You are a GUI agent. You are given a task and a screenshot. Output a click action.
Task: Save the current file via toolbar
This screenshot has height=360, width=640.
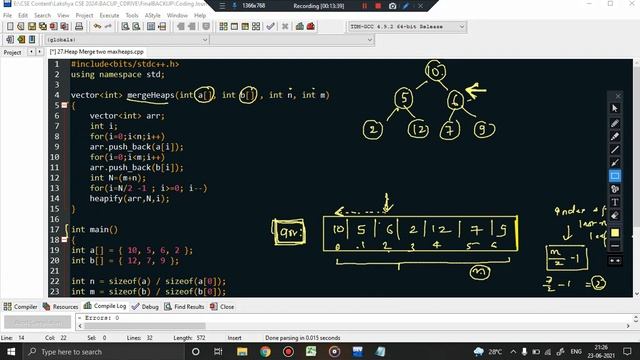(32, 26)
